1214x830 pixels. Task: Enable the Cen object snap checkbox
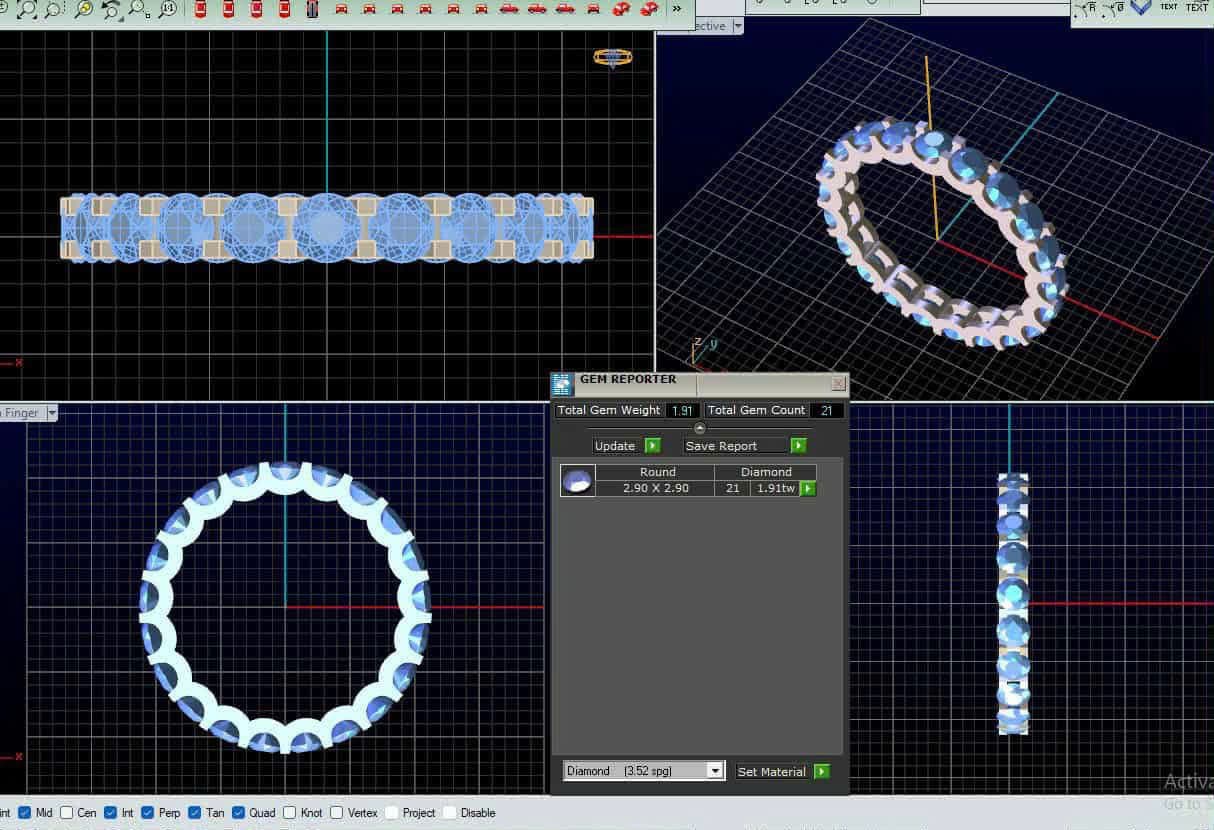pyautogui.click(x=68, y=813)
